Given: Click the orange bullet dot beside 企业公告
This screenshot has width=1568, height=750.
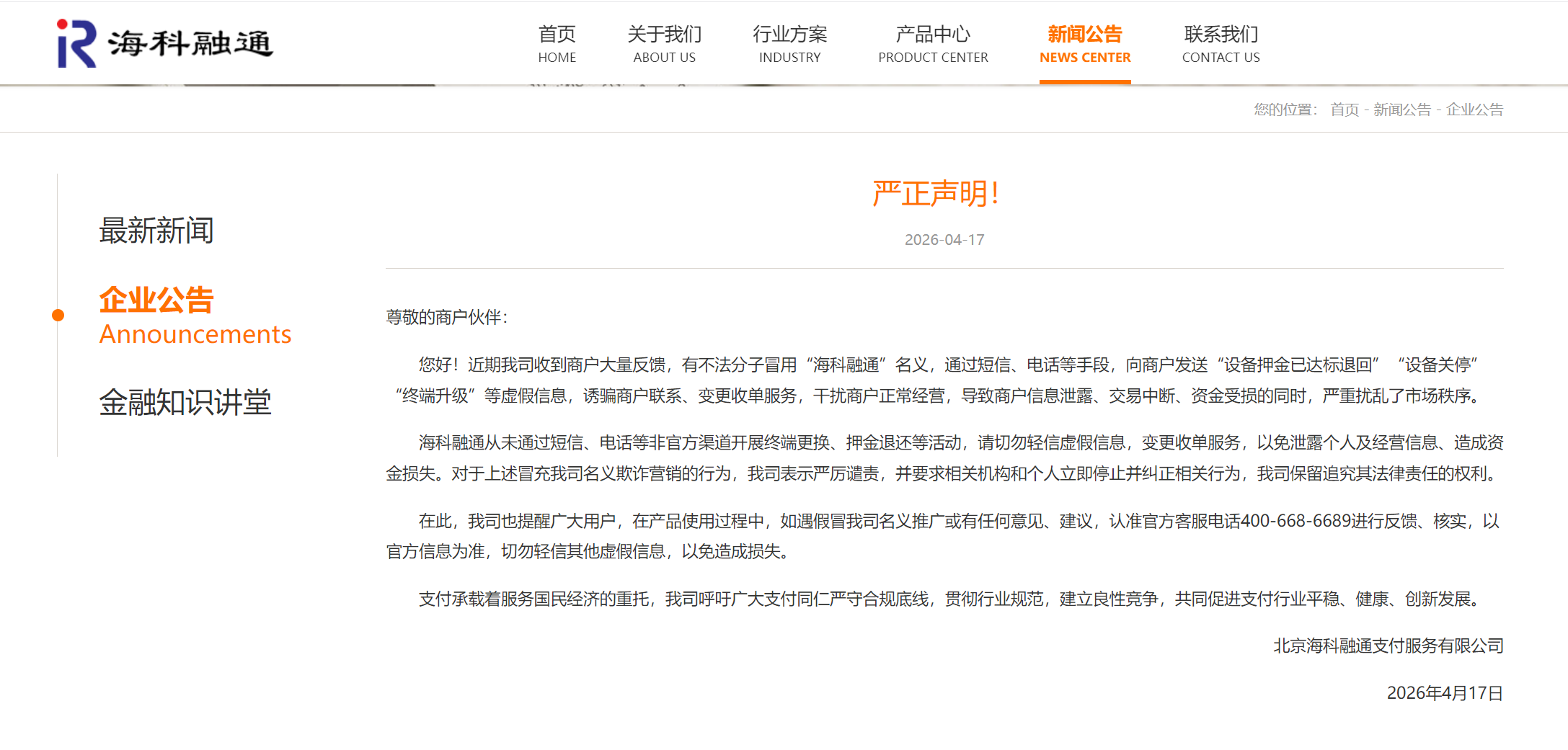Looking at the screenshot, I should (x=58, y=315).
